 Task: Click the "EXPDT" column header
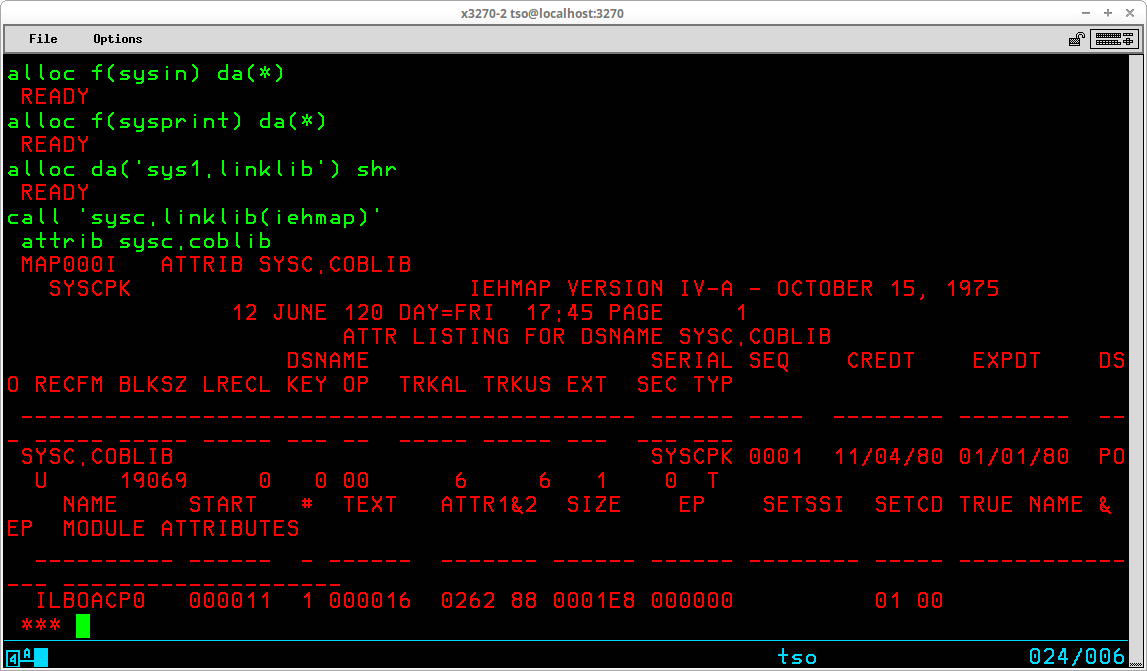(1007, 361)
